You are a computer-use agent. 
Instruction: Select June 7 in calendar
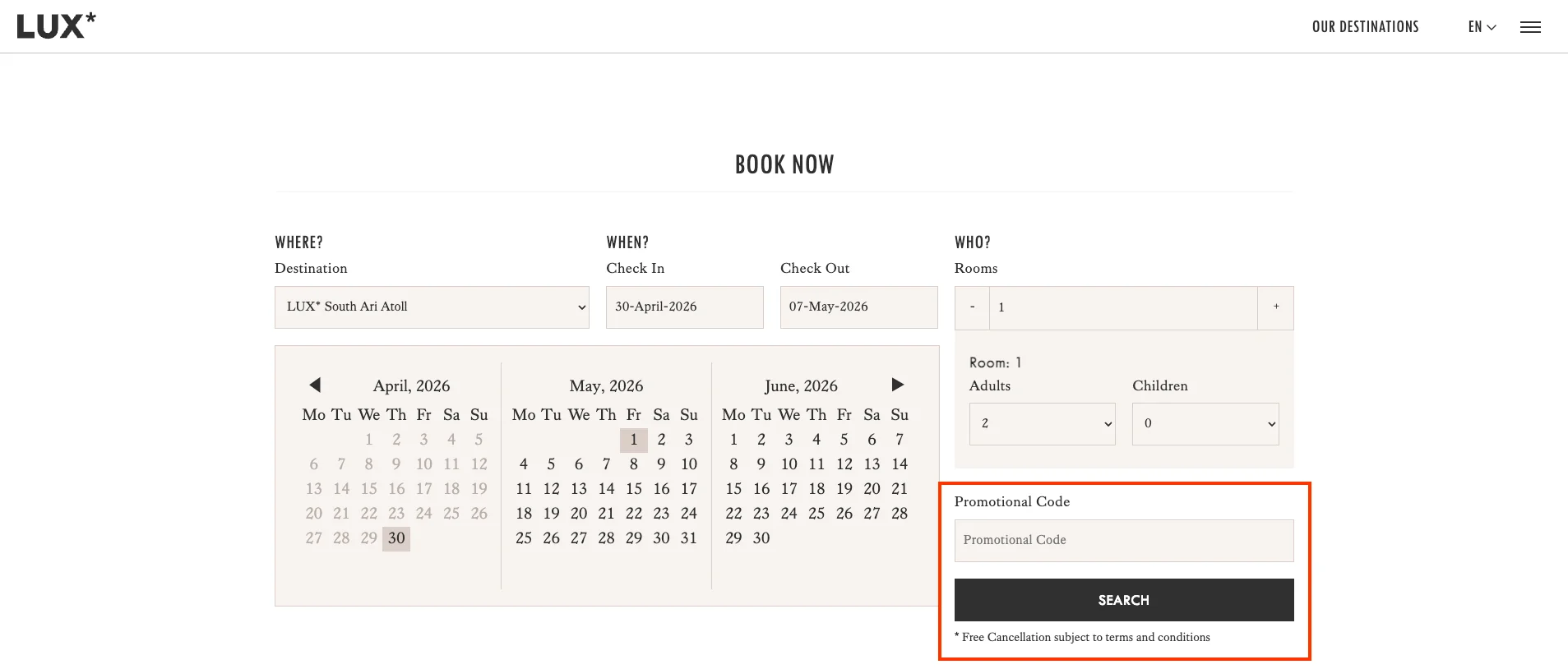pos(900,440)
